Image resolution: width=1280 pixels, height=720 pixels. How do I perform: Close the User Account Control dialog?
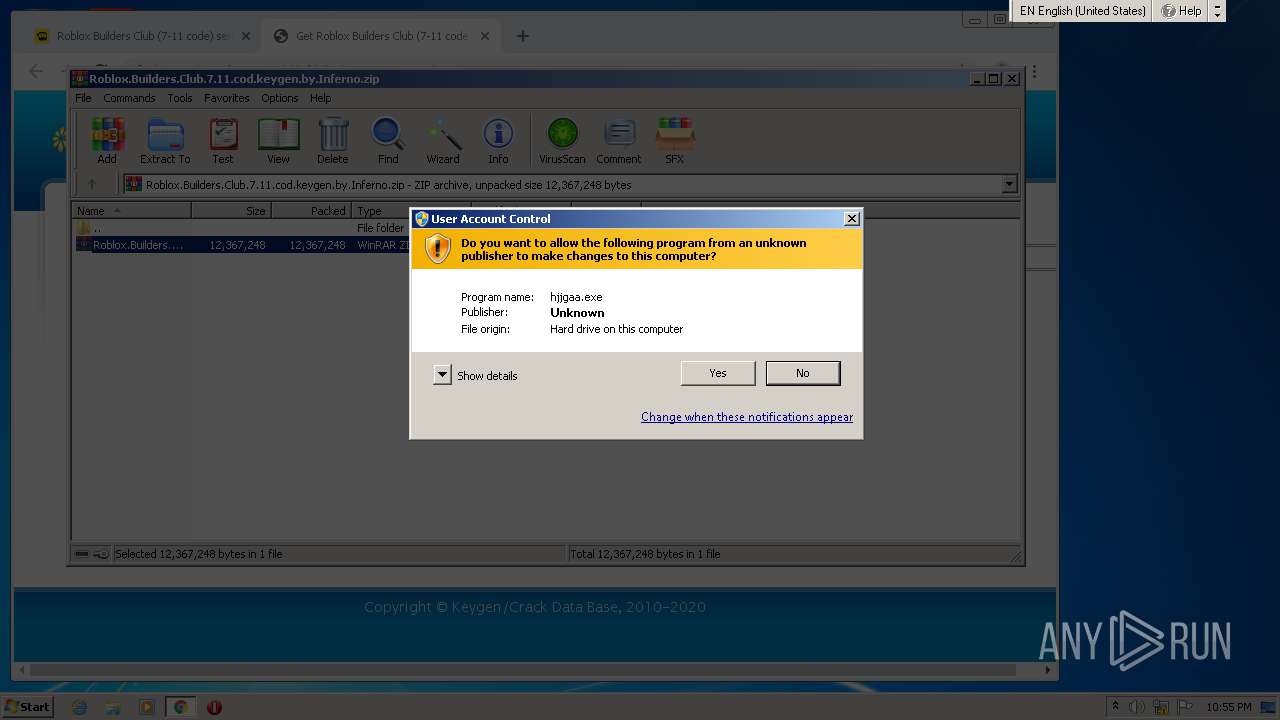[852, 219]
